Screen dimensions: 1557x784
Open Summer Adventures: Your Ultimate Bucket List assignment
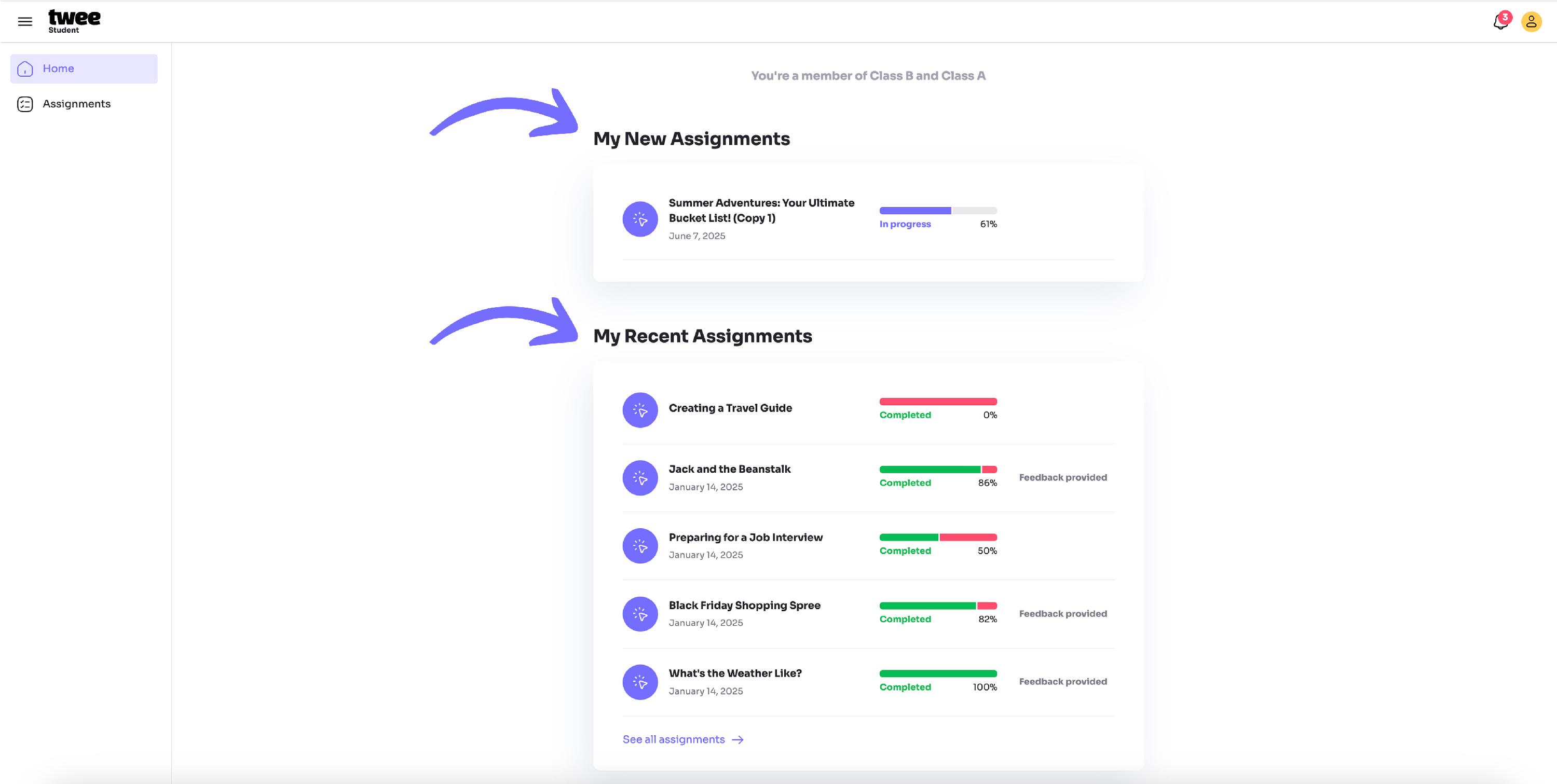(761, 210)
